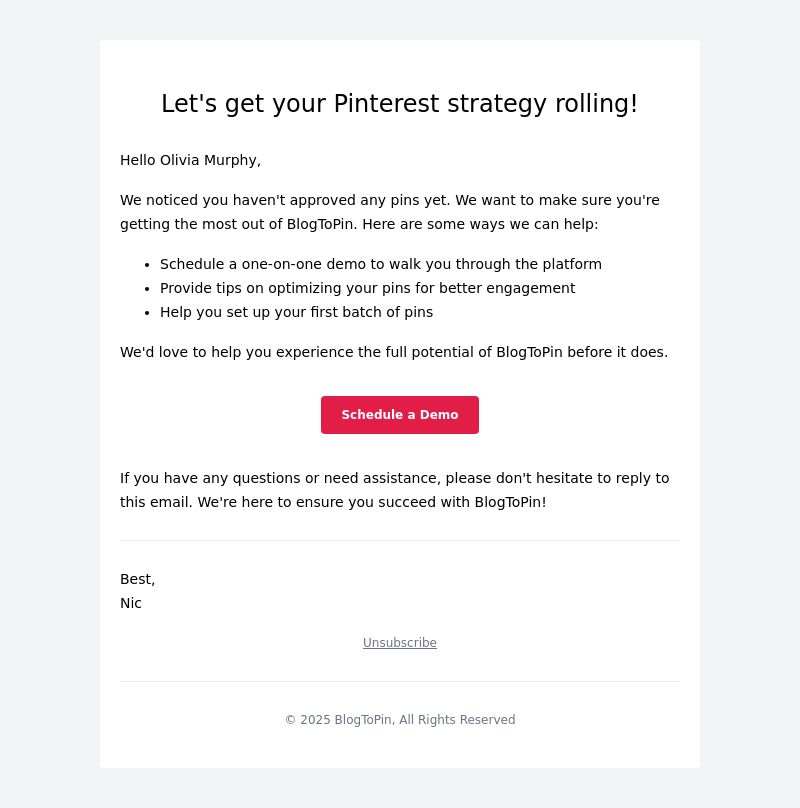Screen dimensions: 800x808
Task: Select the first batch of pins bullet
Action: [296, 312]
